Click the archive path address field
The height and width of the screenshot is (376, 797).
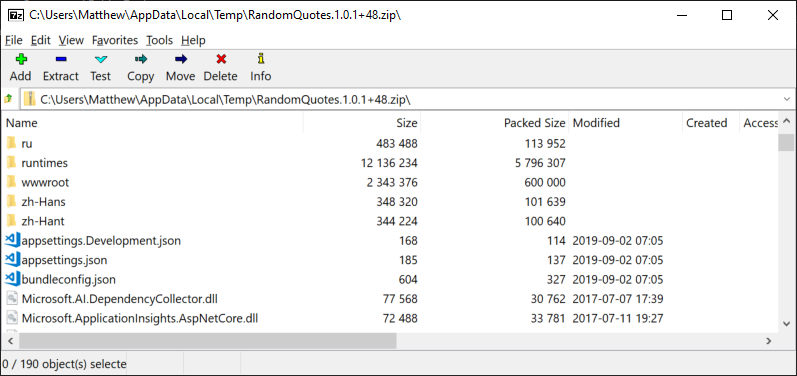(x=407, y=99)
